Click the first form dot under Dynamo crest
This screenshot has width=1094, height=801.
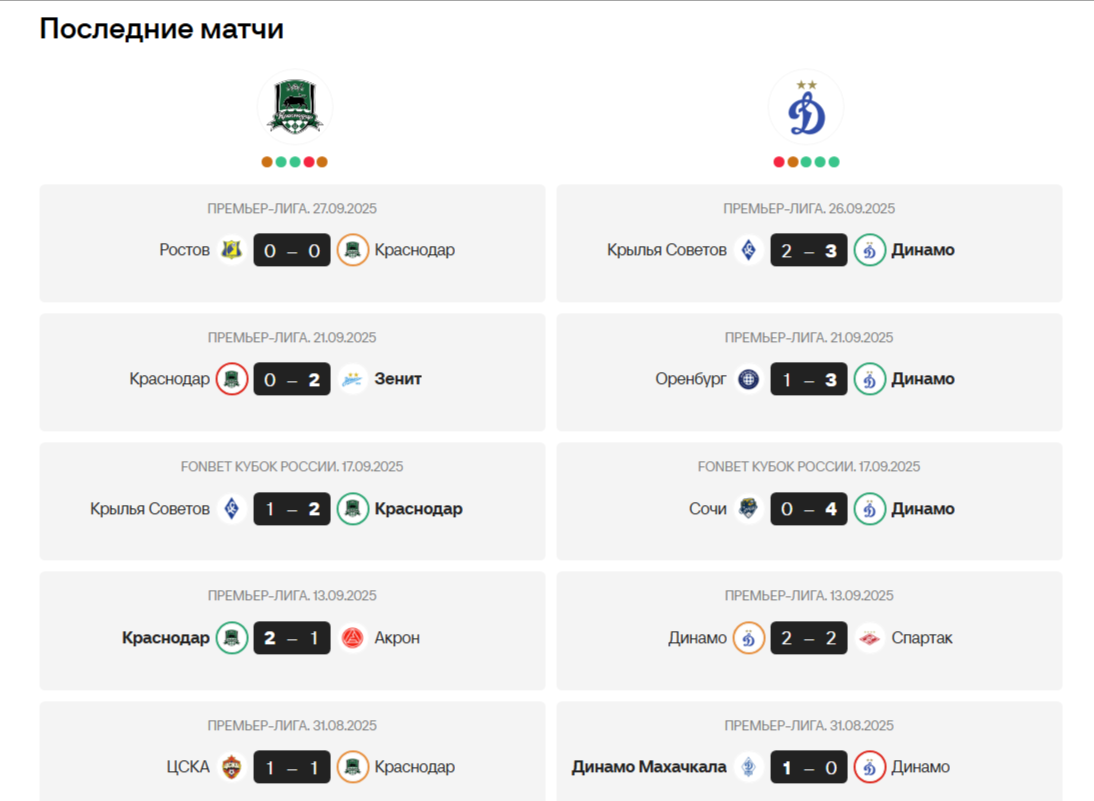pyautogui.click(x=779, y=162)
